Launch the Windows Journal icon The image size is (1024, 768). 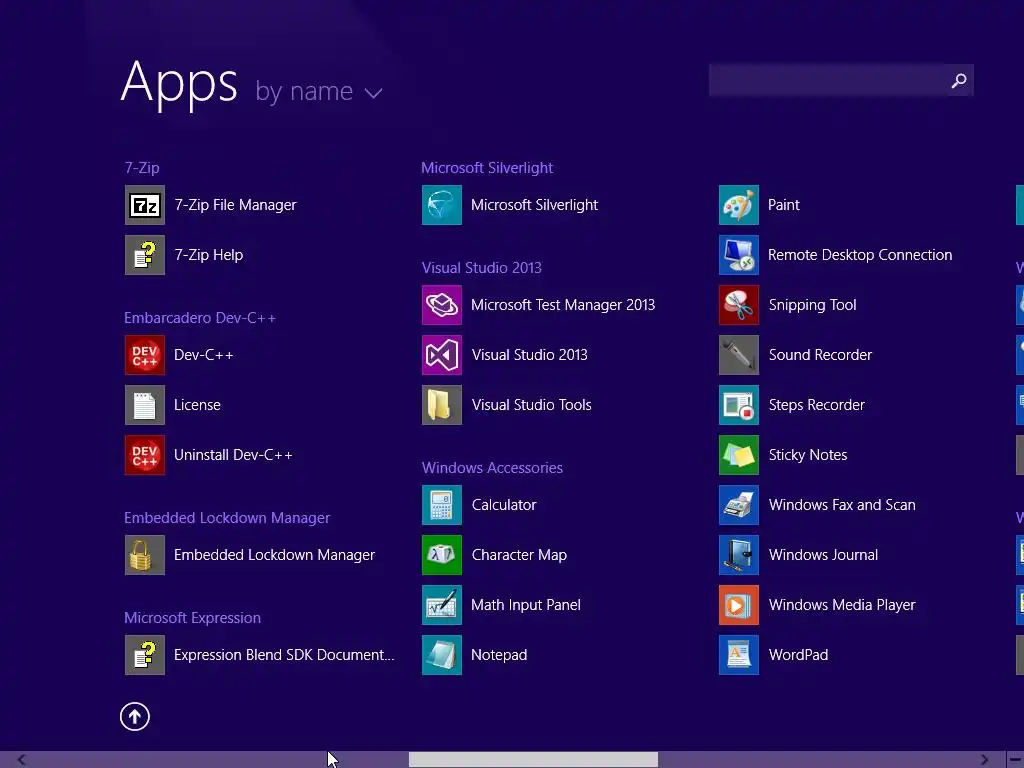tap(739, 554)
